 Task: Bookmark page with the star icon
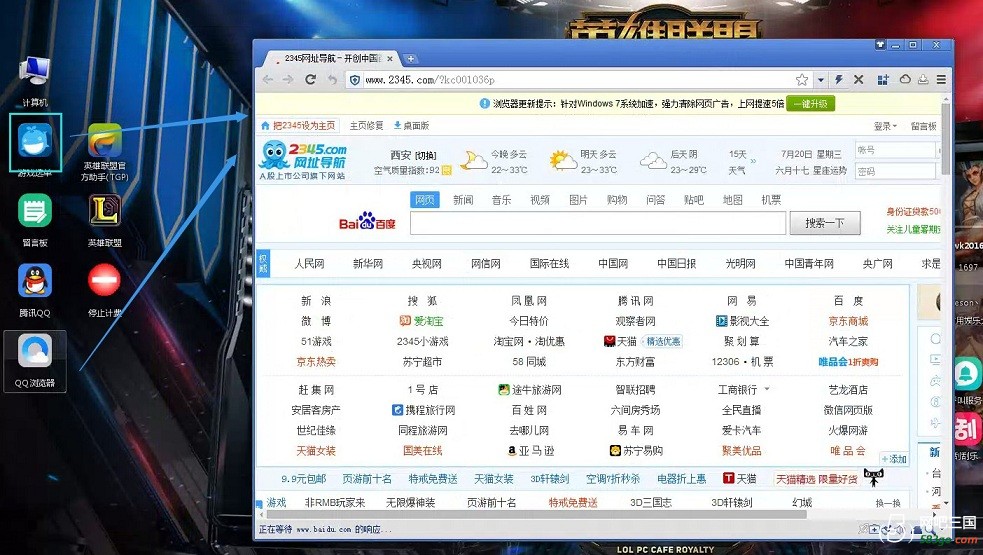(802, 80)
